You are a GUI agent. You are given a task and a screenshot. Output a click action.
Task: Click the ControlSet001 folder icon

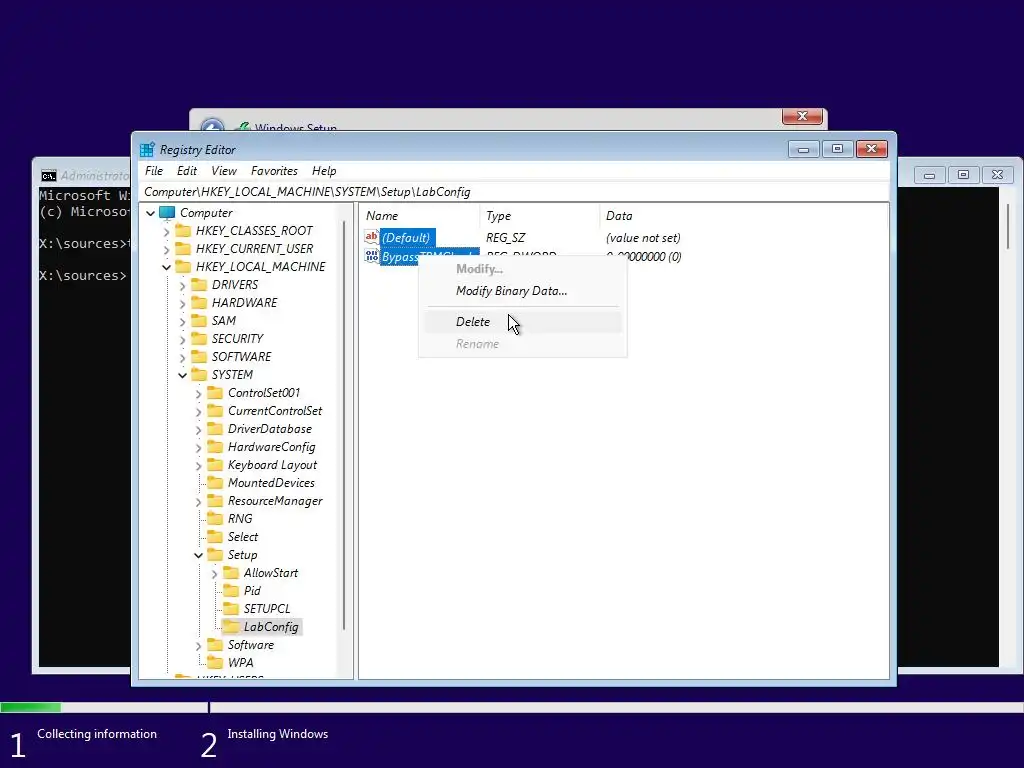click(215, 392)
